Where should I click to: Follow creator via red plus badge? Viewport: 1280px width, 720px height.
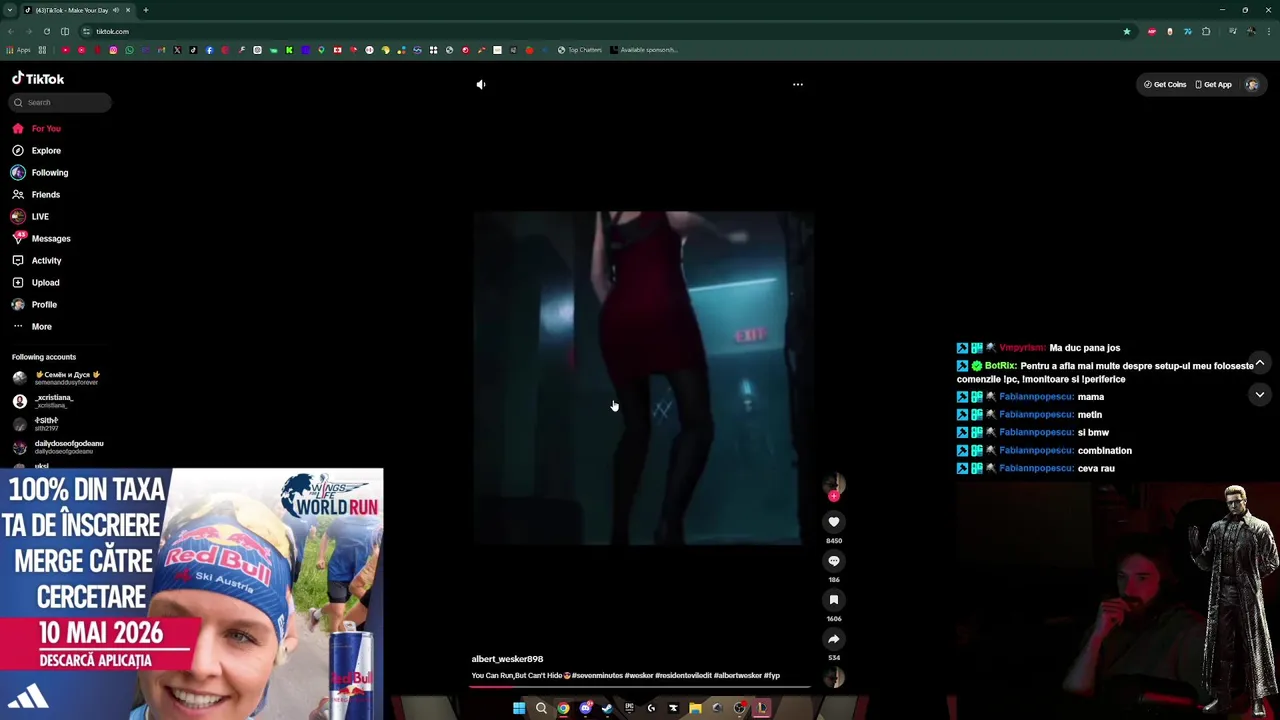[x=834, y=496]
